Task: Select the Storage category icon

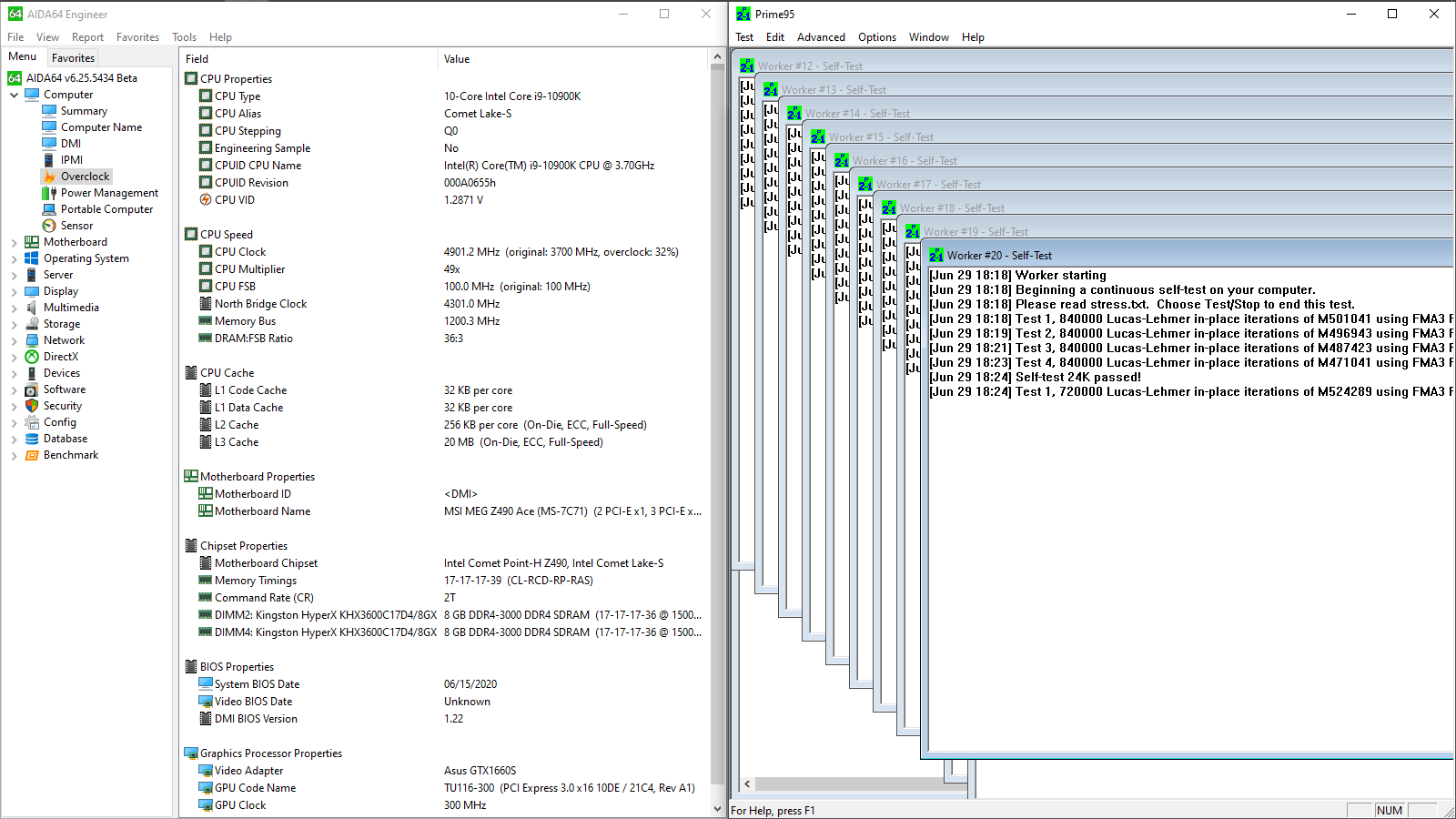Action: [x=32, y=324]
